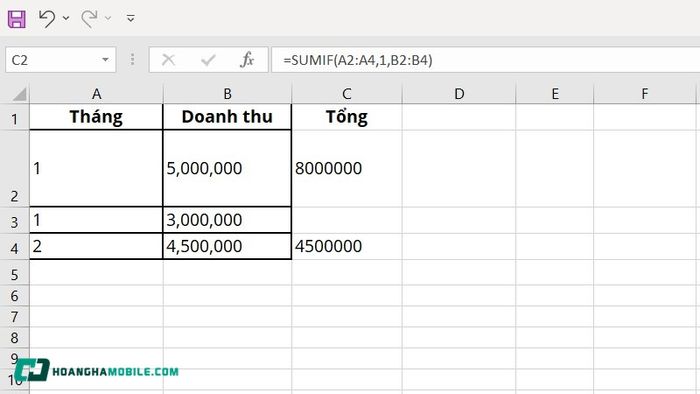Click cell with 4,500,000 in column B
700x394 pixels.
tap(227, 246)
